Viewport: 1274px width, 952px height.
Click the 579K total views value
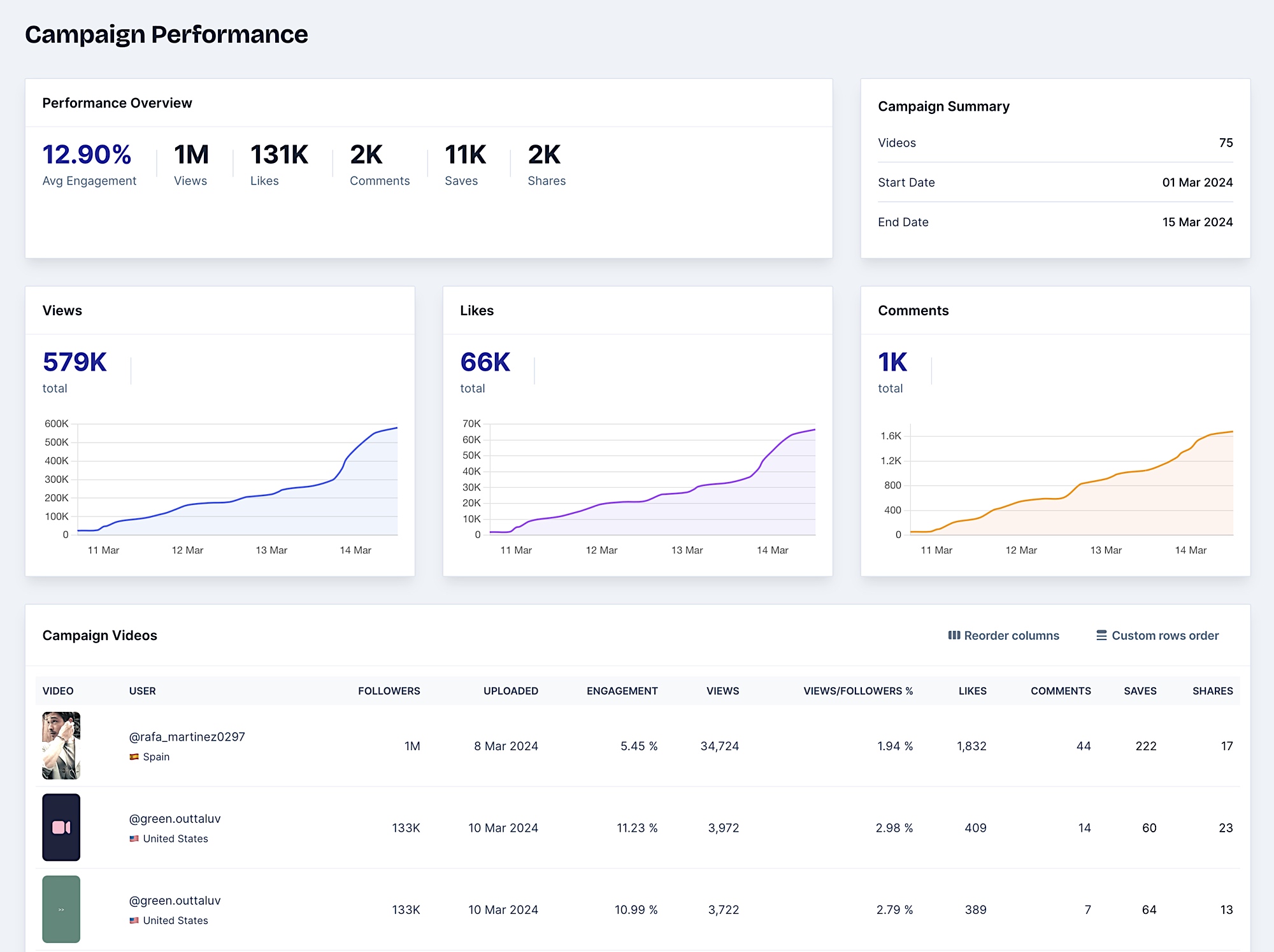(75, 362)
